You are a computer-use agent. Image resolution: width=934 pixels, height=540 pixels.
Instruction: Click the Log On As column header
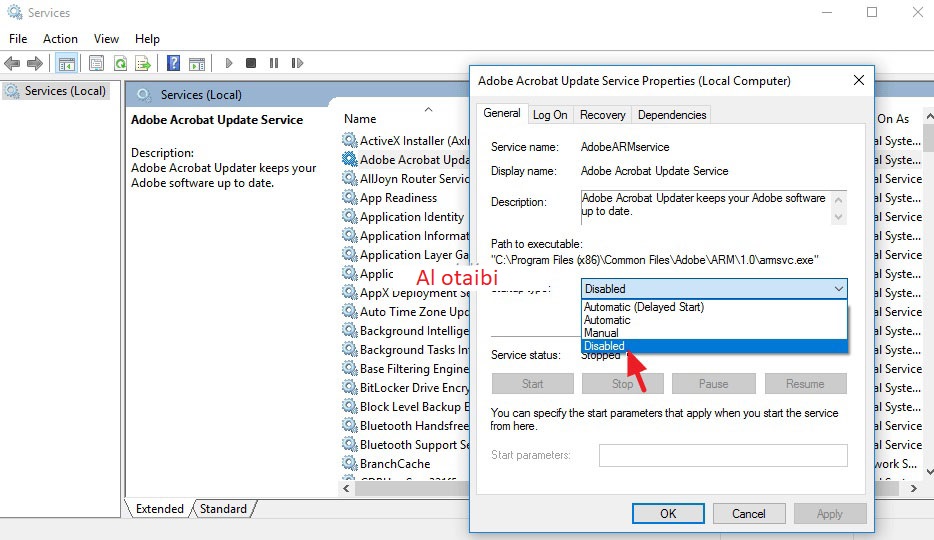tap(893, 118)
